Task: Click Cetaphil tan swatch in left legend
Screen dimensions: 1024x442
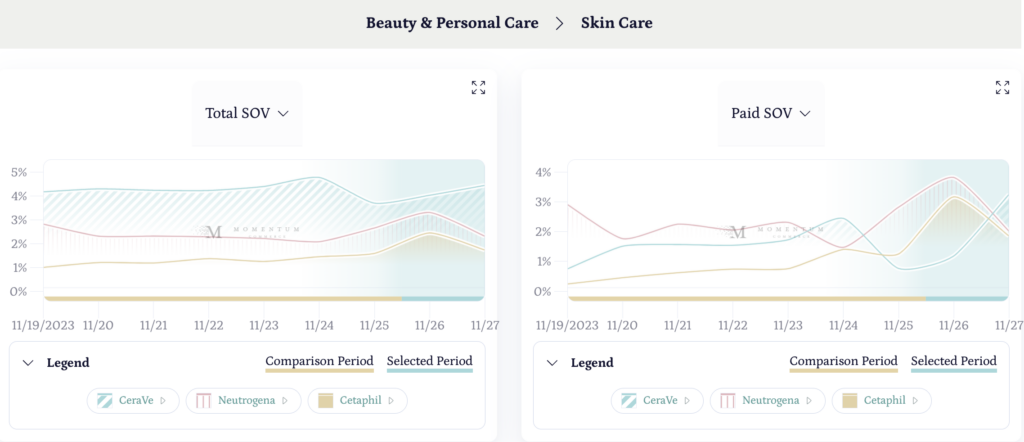Action: [325, 401]
